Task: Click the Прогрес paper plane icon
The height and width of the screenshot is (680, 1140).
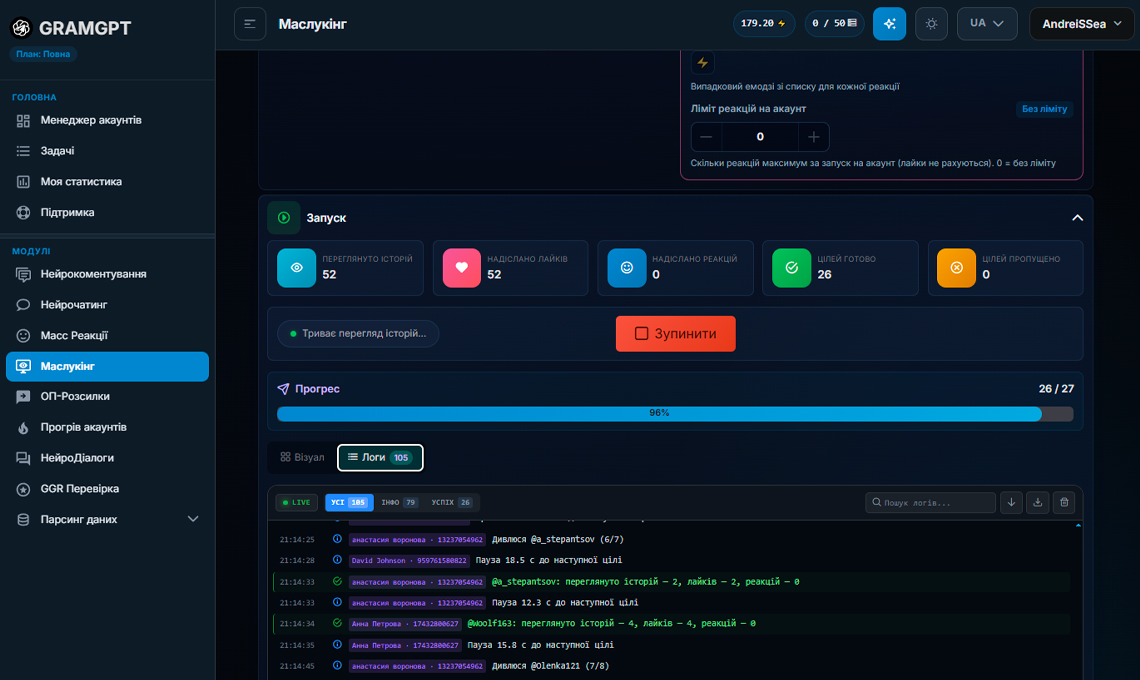Action: (284, 389)
